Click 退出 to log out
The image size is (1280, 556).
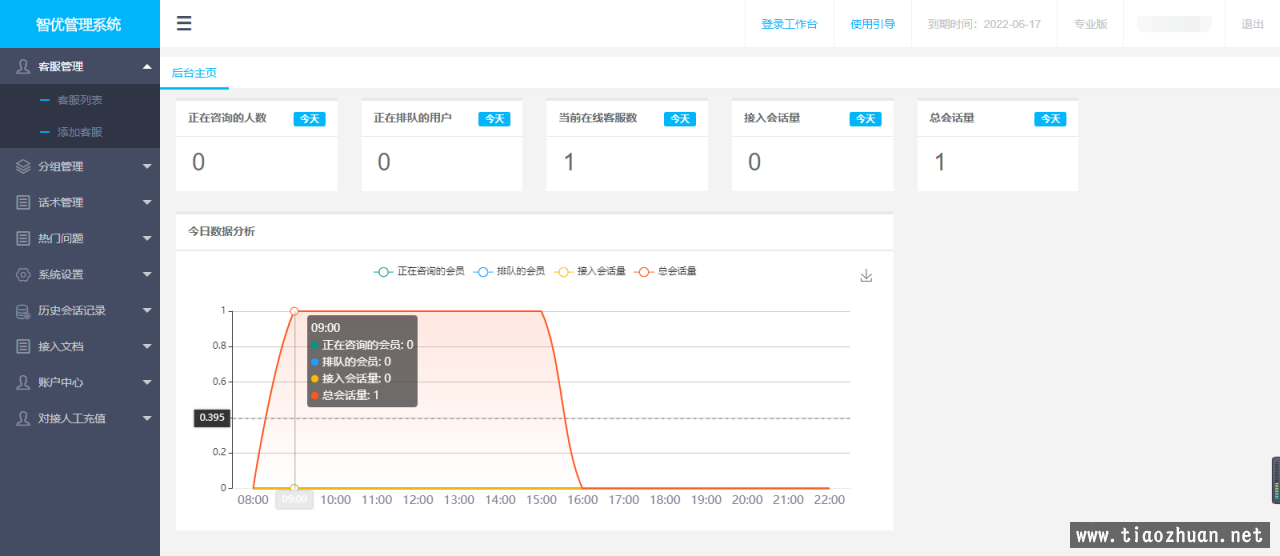click(1252, 24)
